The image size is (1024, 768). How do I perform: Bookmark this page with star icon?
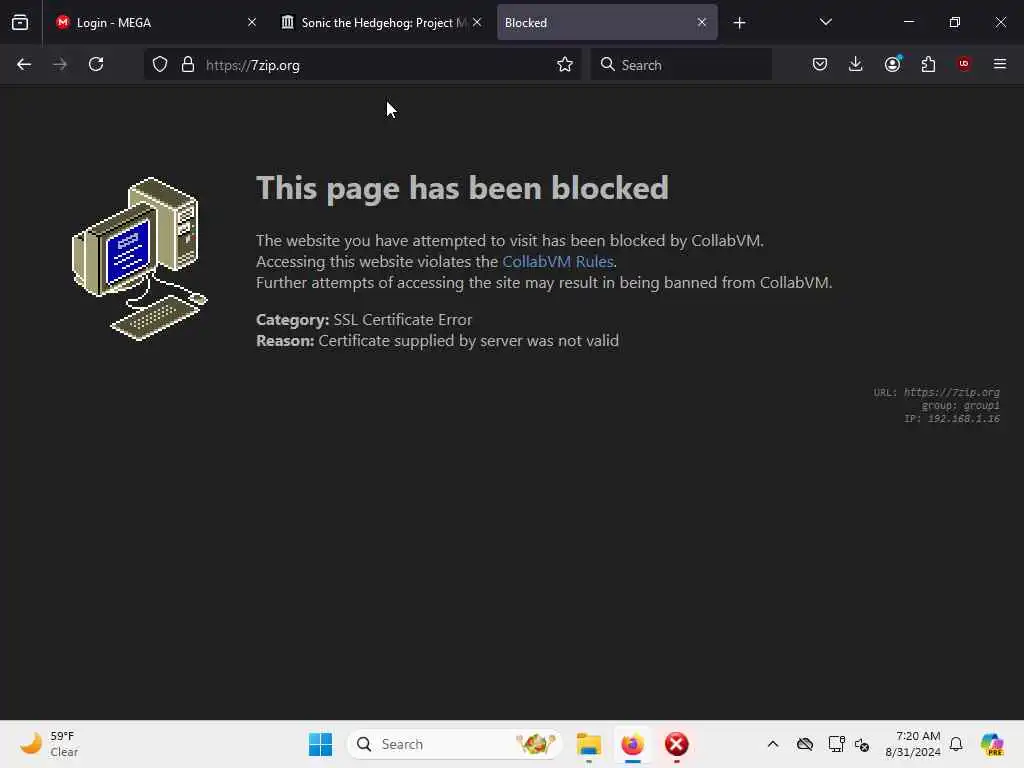click(565, 65)
